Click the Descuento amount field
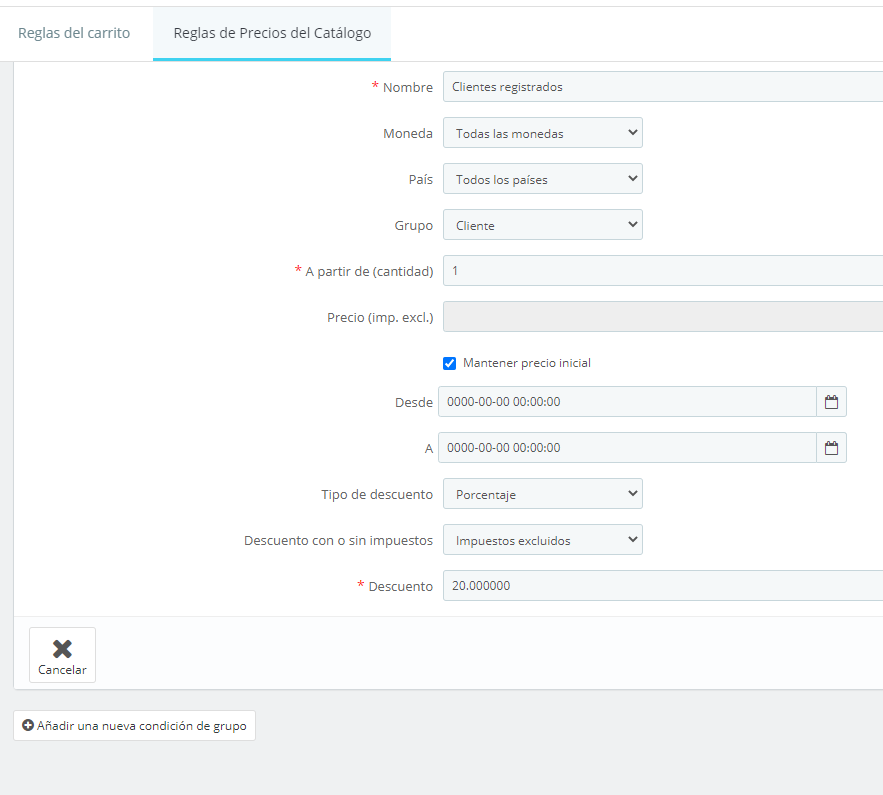This screenshot has width=883, height=795. (662, 586)
